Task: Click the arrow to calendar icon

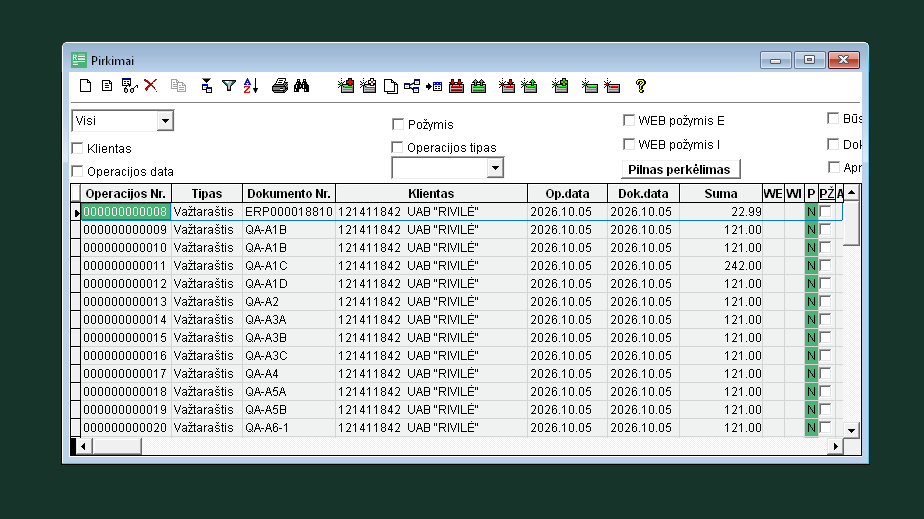Action: click(x=434, y=87)
